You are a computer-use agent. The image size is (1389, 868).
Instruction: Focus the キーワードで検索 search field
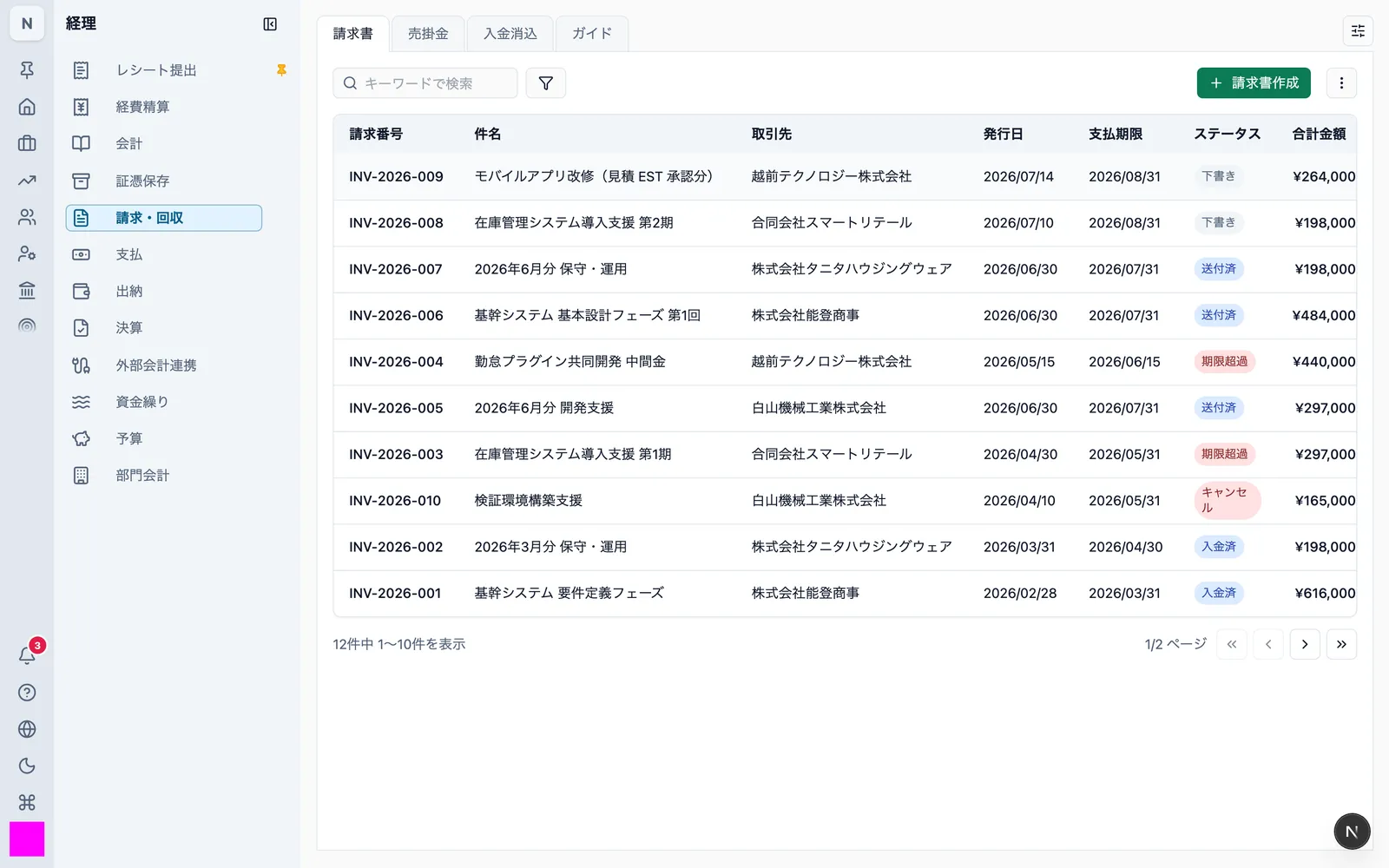425,83
